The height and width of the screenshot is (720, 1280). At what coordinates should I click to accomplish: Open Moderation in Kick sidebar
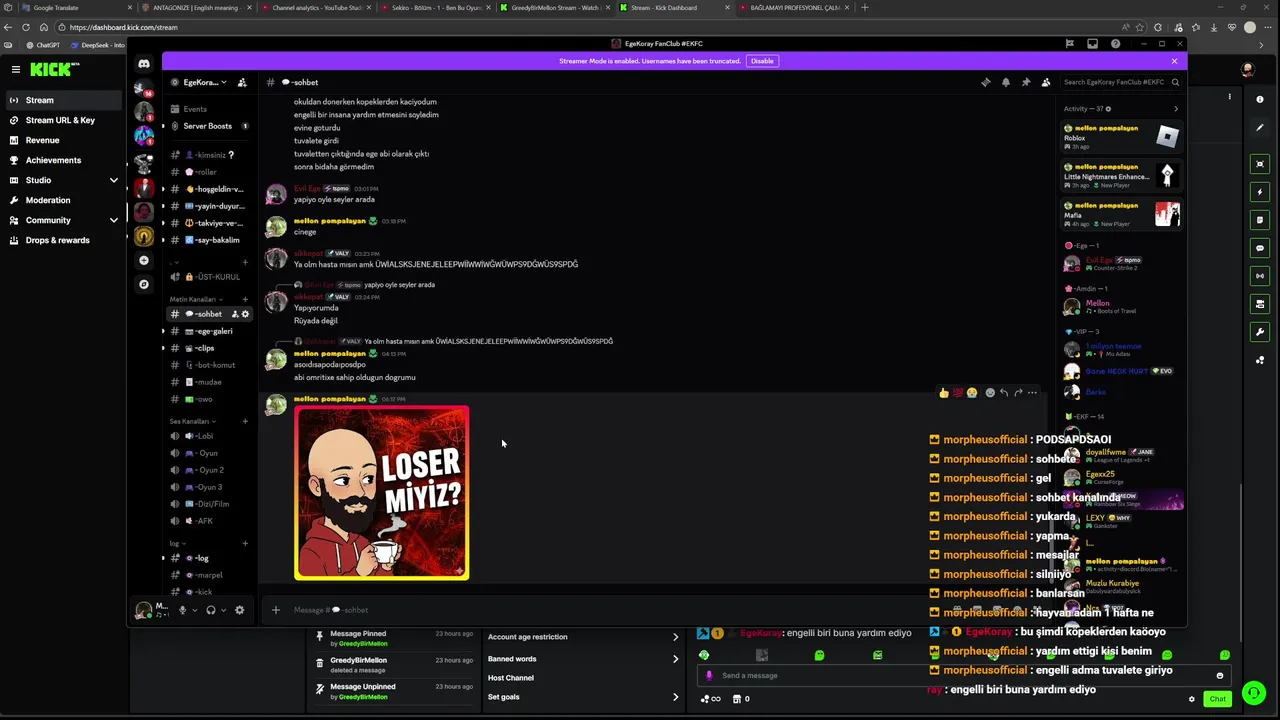pyautogui.click(x=62, y=200)
